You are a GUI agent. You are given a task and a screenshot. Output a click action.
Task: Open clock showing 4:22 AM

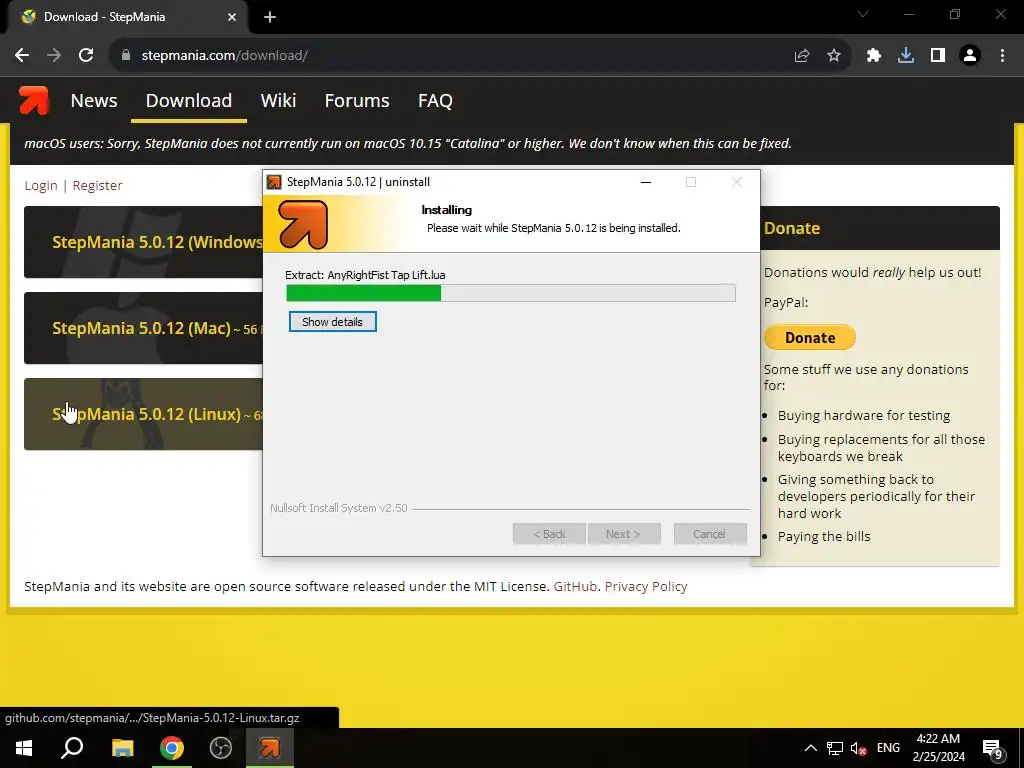click(938, 748)
